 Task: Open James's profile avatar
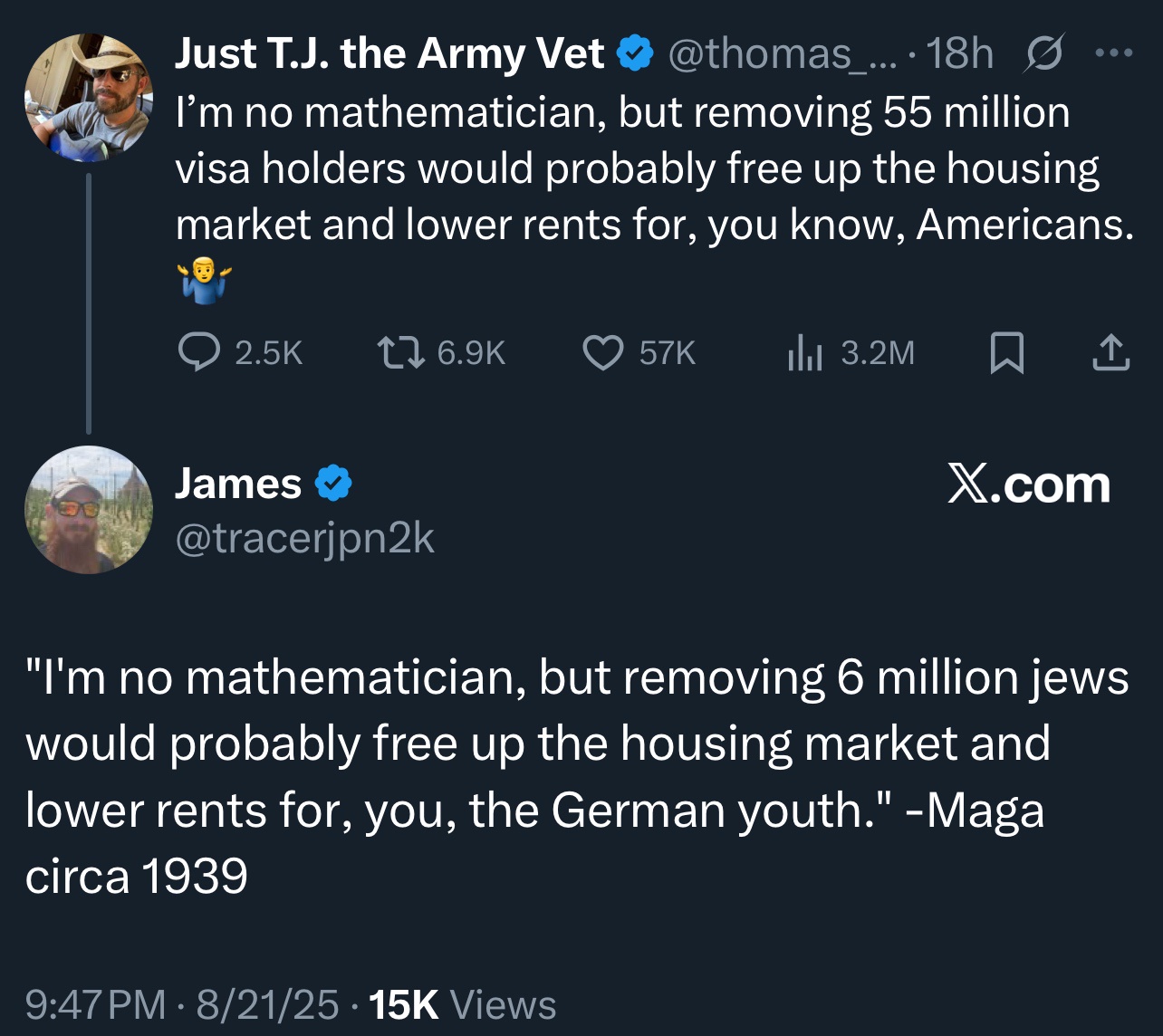point(88,509)
